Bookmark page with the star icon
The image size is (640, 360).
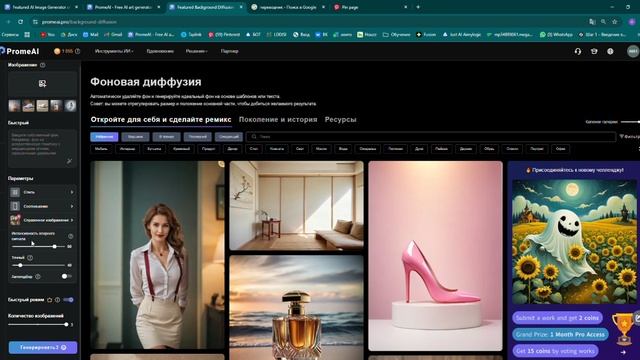pos(615,22)
